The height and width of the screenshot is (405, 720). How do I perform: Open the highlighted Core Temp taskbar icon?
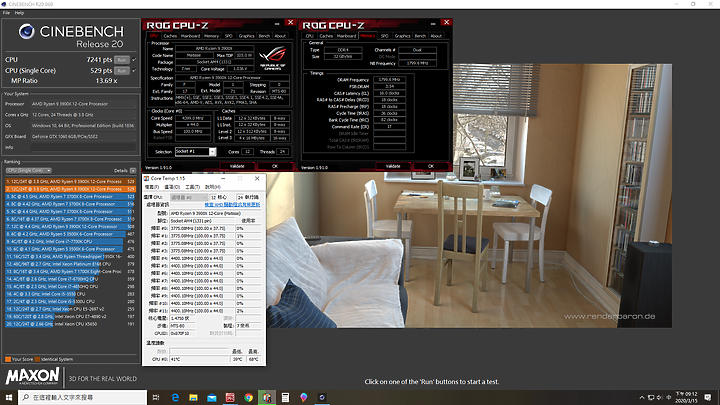click(267, 397)
